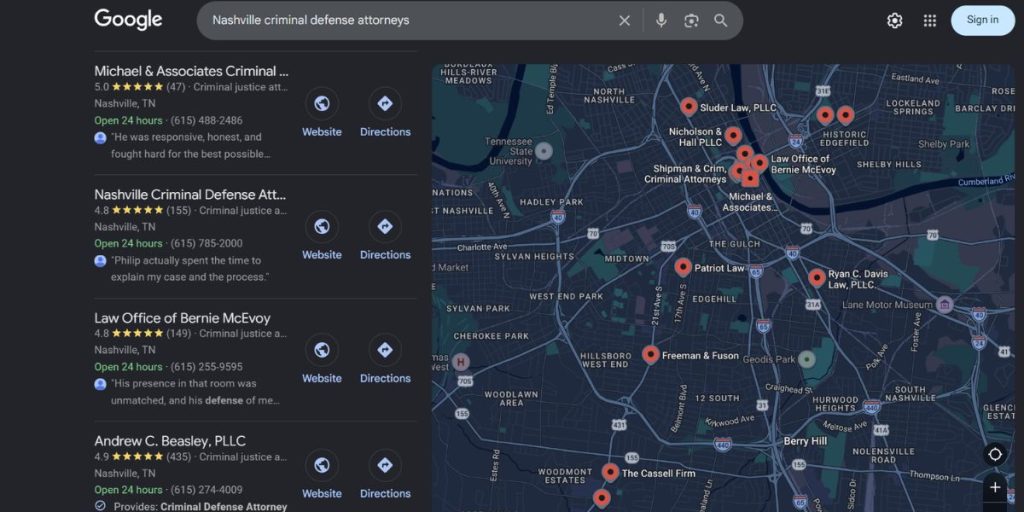The image size is (1024, 512).
Task: Open Michael & Associates Criminal listing title
Action: pos(191,71)
